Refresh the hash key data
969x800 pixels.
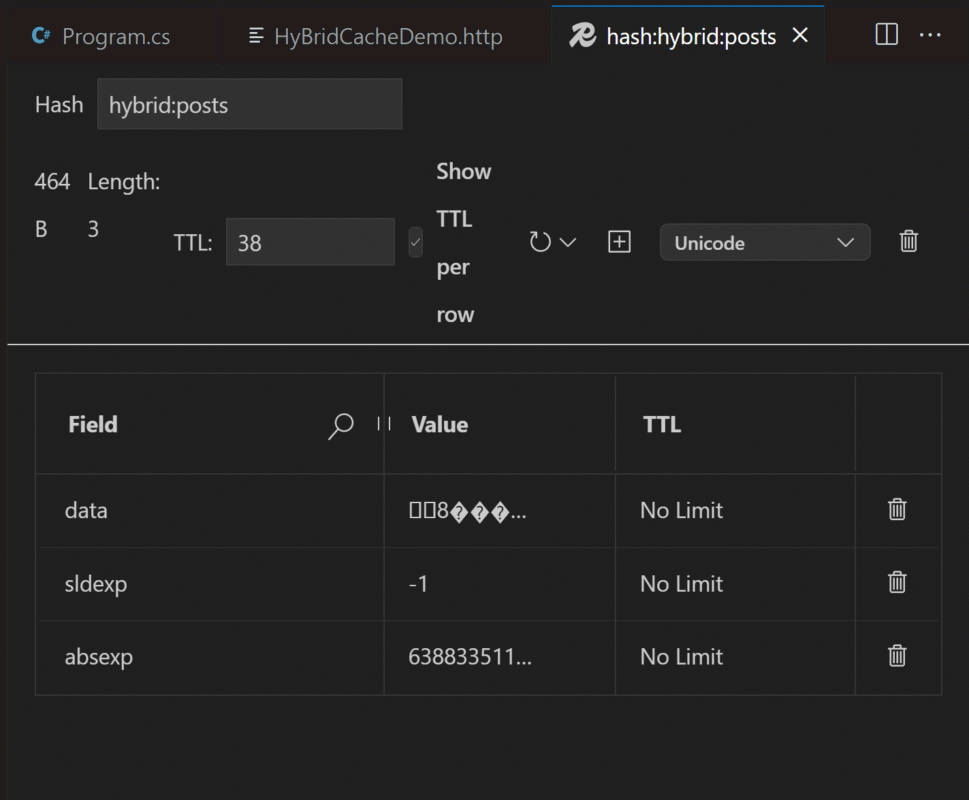tap(540, 242)
